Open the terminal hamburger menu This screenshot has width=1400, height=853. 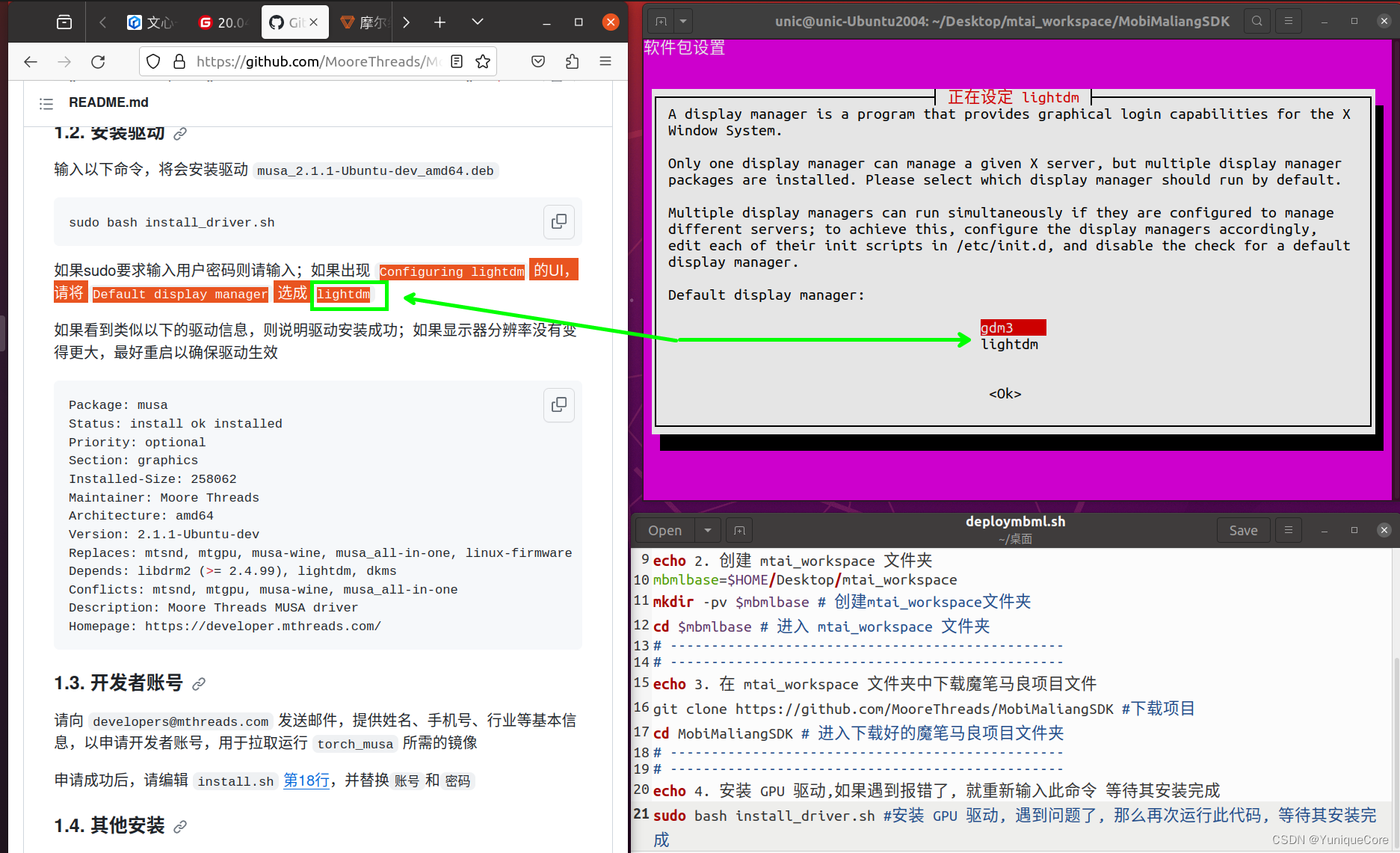[1289, 22]
